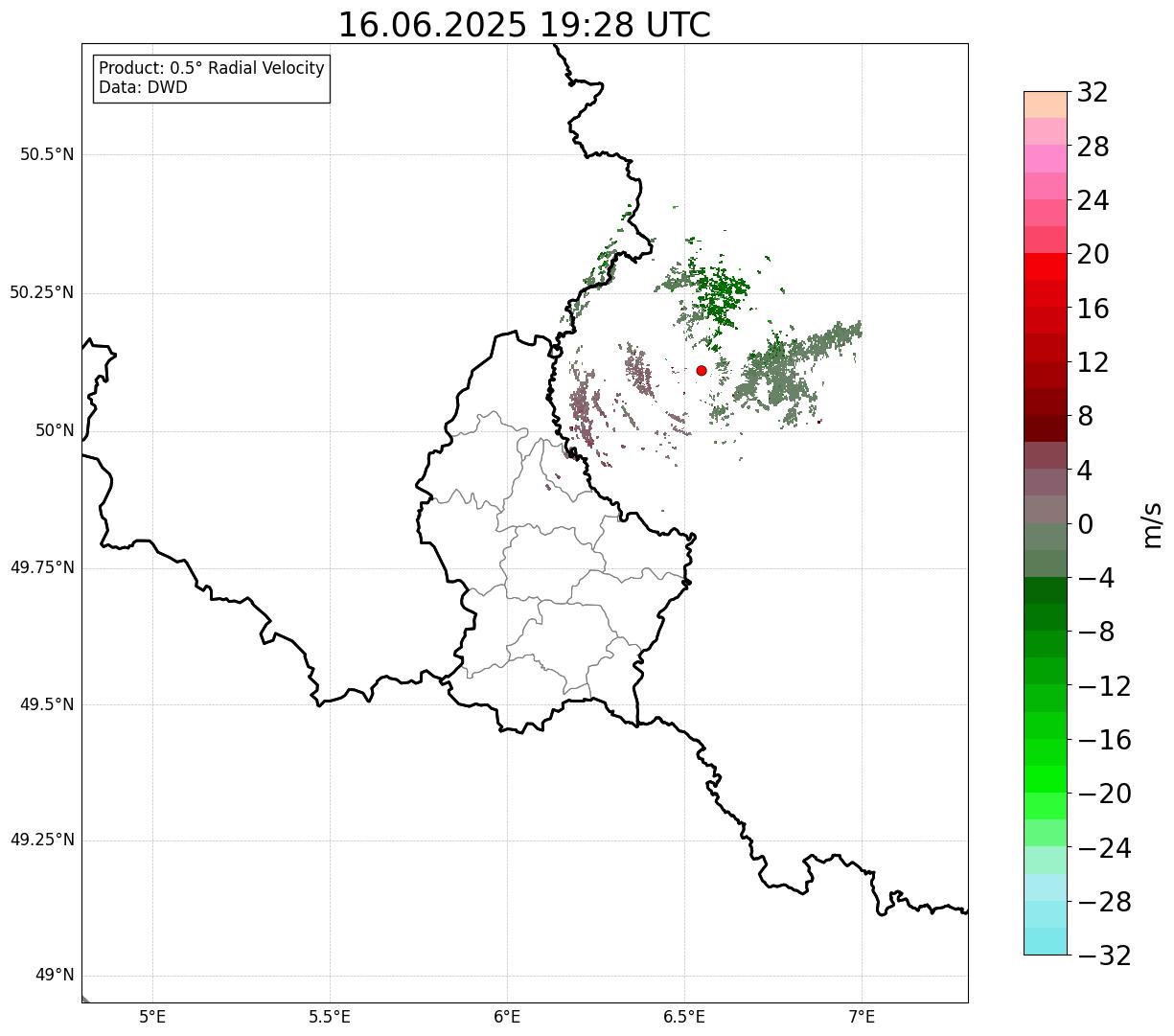
Task: Click the 6°E longitude label
Action: click(x=507, y=1017)
